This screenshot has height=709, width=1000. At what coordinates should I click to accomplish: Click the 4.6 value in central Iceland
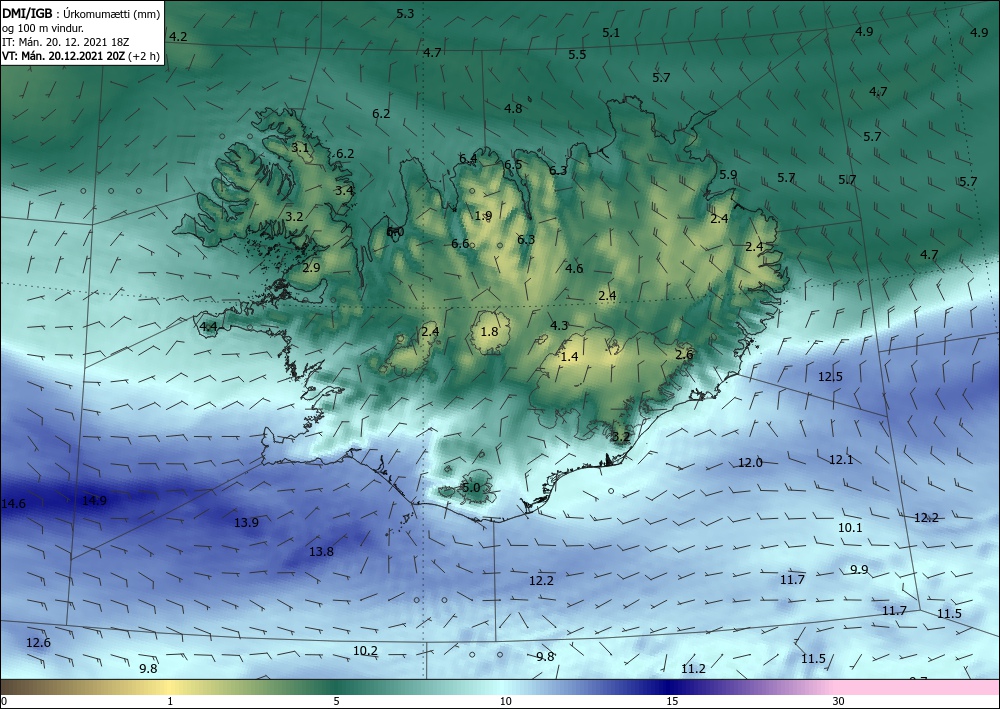click(574, 268)
